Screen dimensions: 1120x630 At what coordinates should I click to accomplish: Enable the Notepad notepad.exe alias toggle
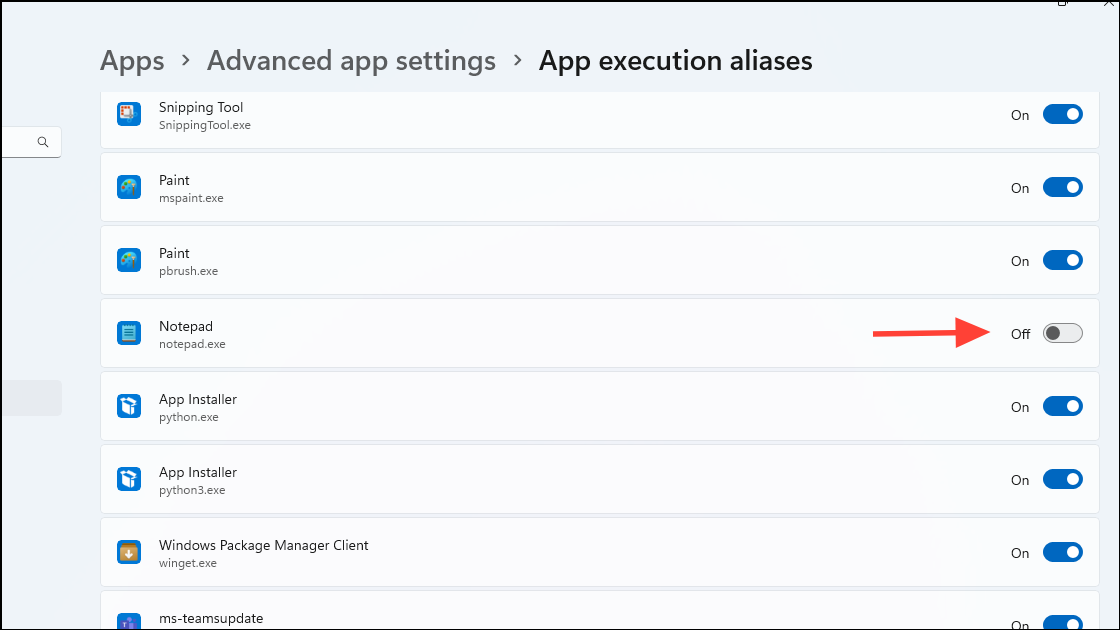coord(1062,334)
